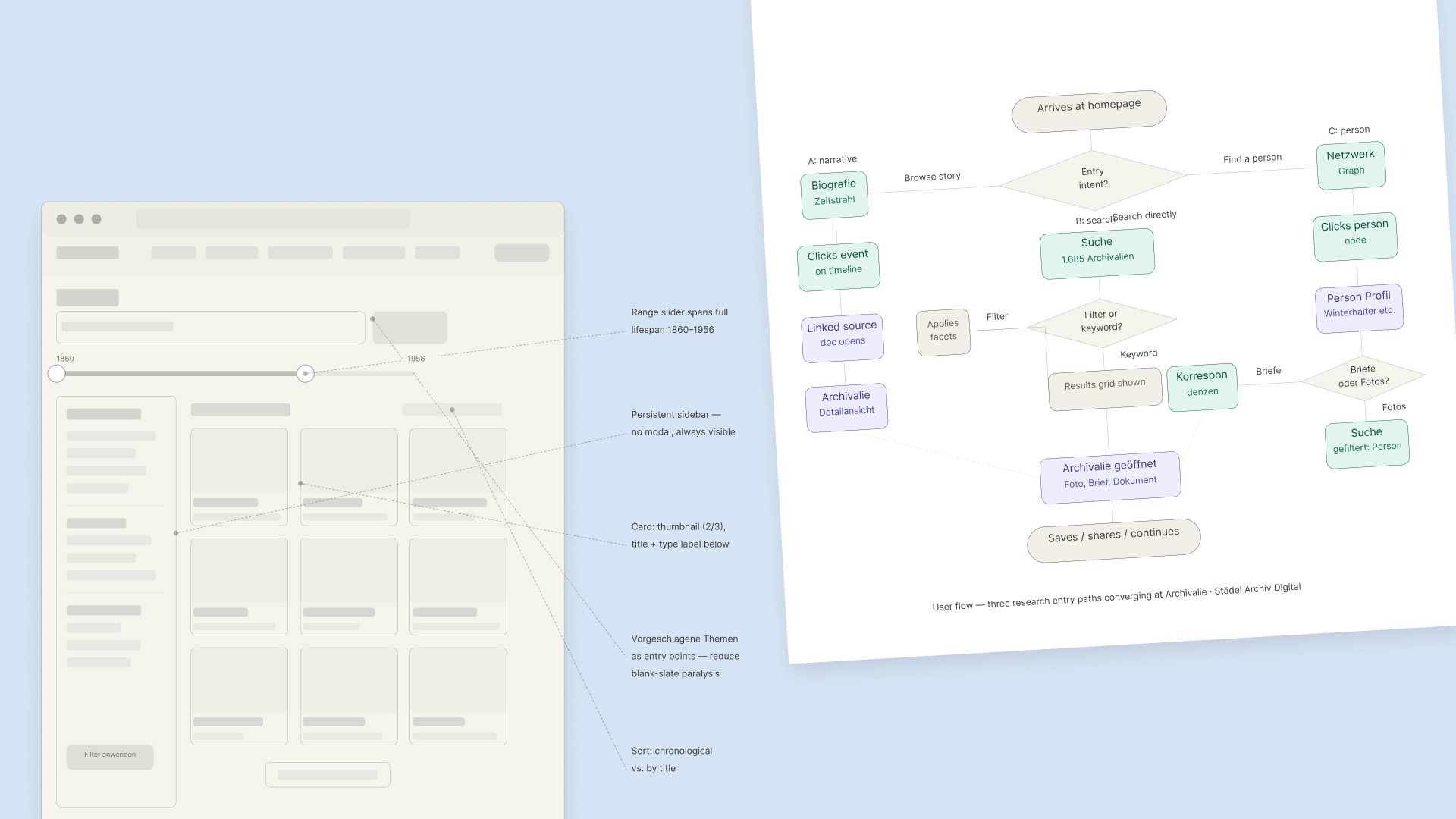The image size is (1456, 819).
Task: Click the "Korrespondenzen" node
Action: 1202,387
